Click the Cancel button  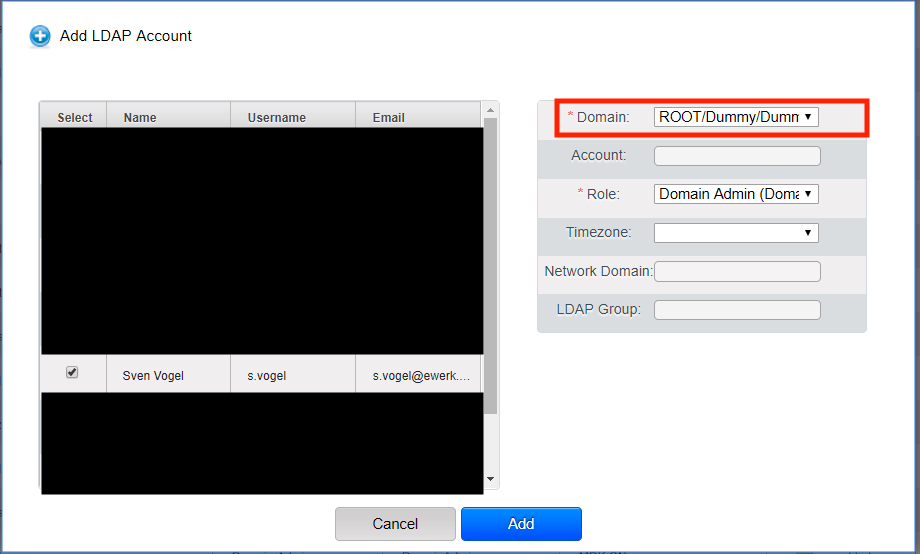tap(395, 523)
